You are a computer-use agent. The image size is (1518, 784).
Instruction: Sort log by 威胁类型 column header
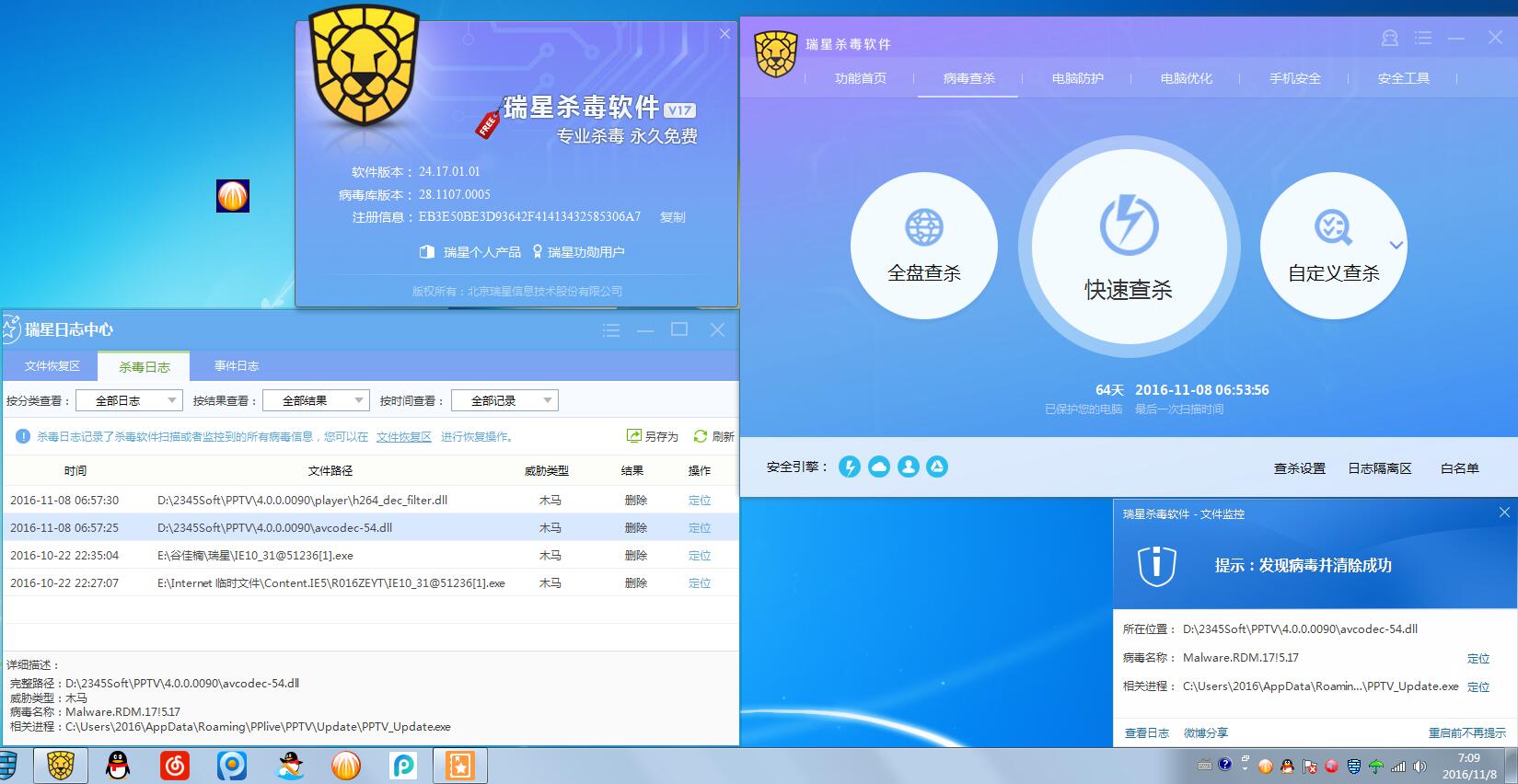click(x=547, y=470)
